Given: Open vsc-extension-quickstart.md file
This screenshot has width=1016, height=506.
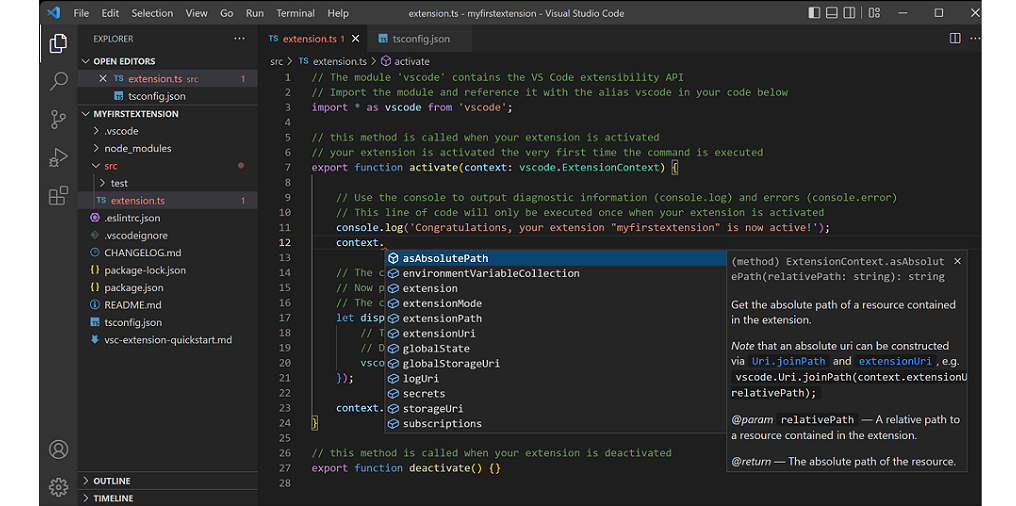Looking at the screenshot, I should (x=167, y=340).
